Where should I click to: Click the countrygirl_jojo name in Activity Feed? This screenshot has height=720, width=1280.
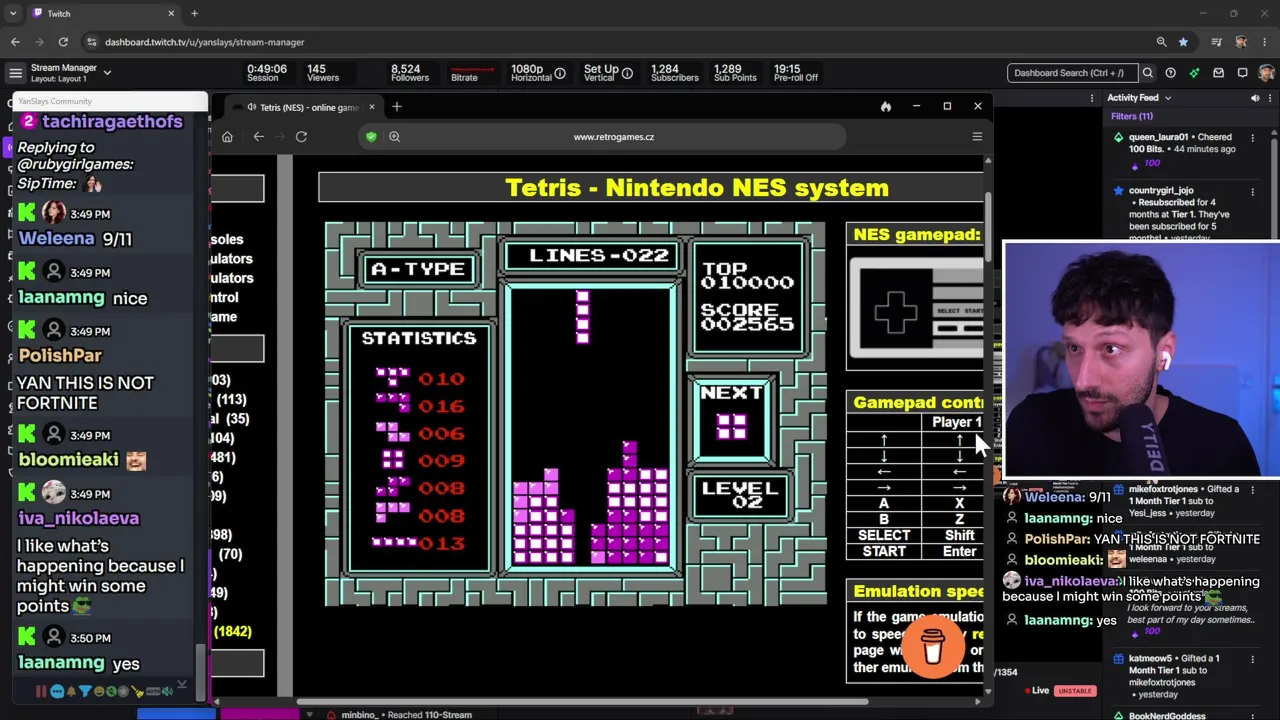click(1161, 191)
